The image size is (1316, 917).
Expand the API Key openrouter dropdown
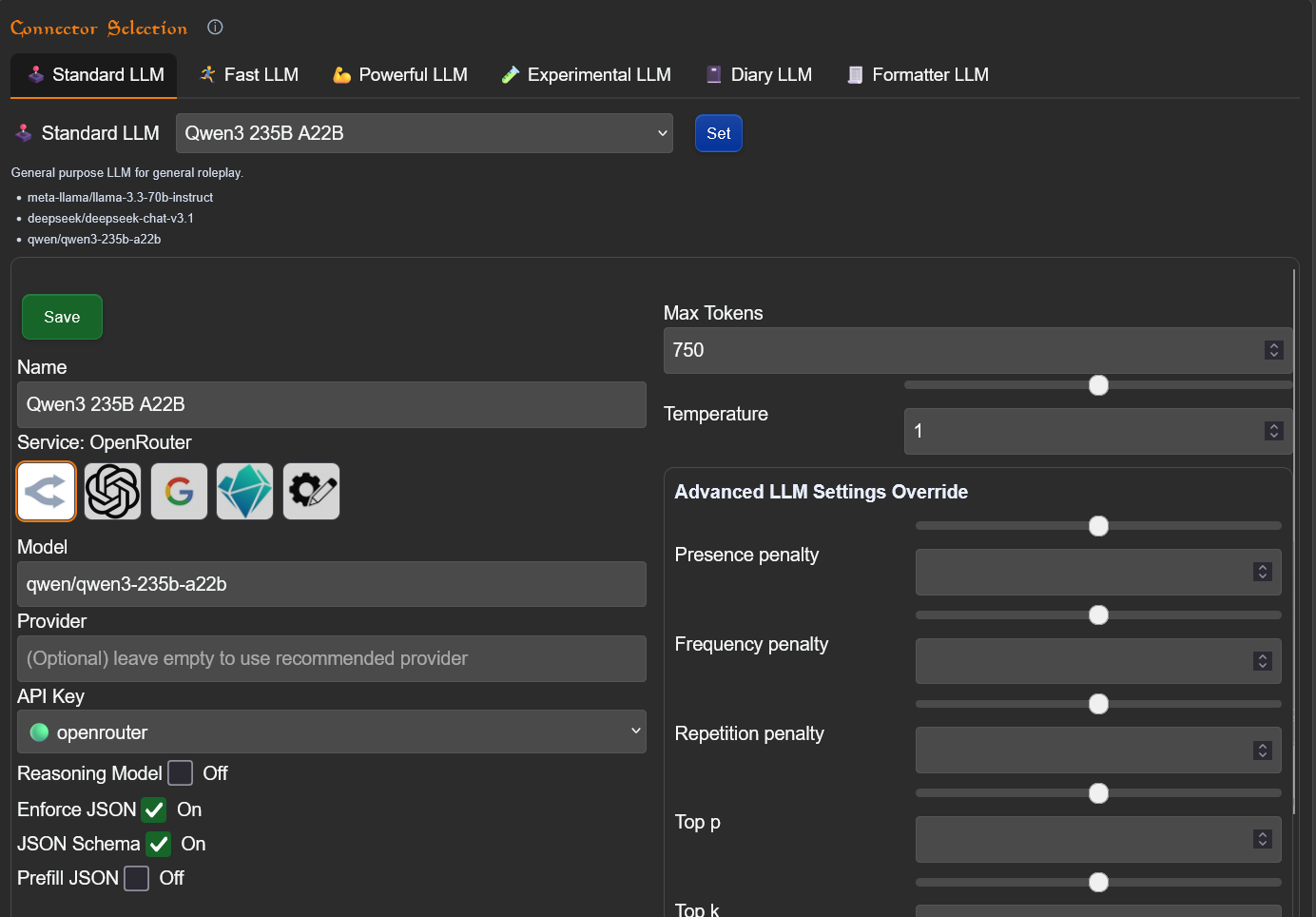click(x=331, y=732)
